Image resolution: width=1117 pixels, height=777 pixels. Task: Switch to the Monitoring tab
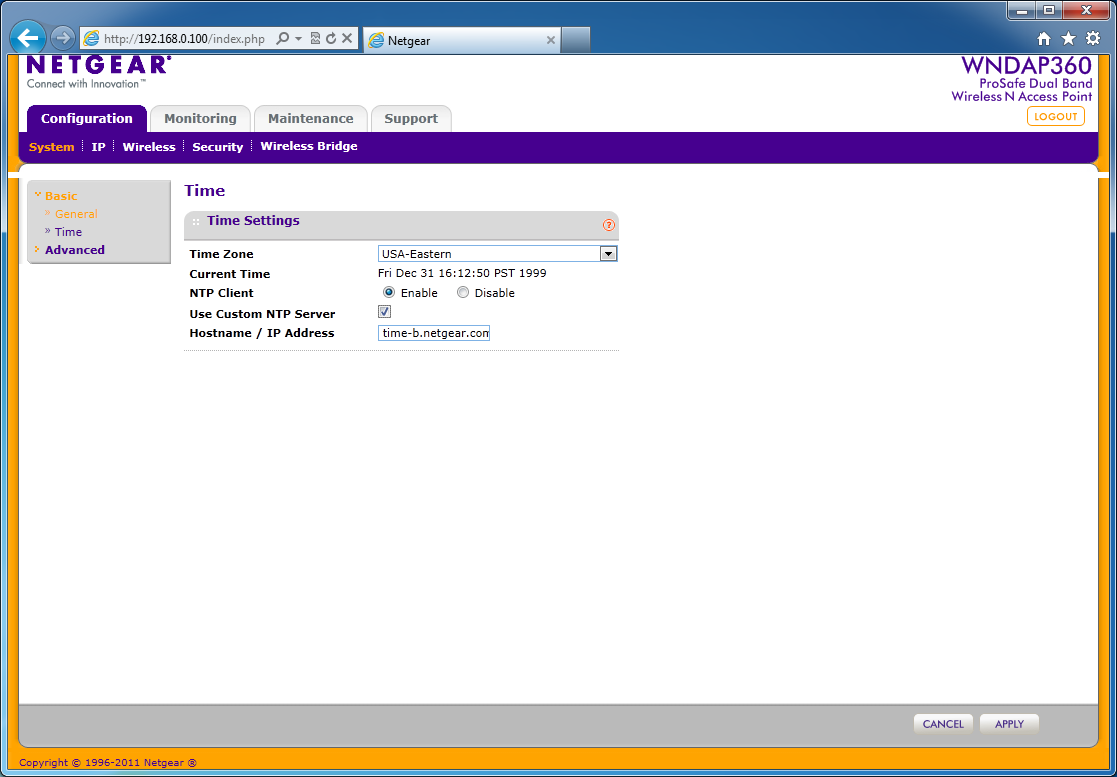pyautogui.click(x=200, y=118)
